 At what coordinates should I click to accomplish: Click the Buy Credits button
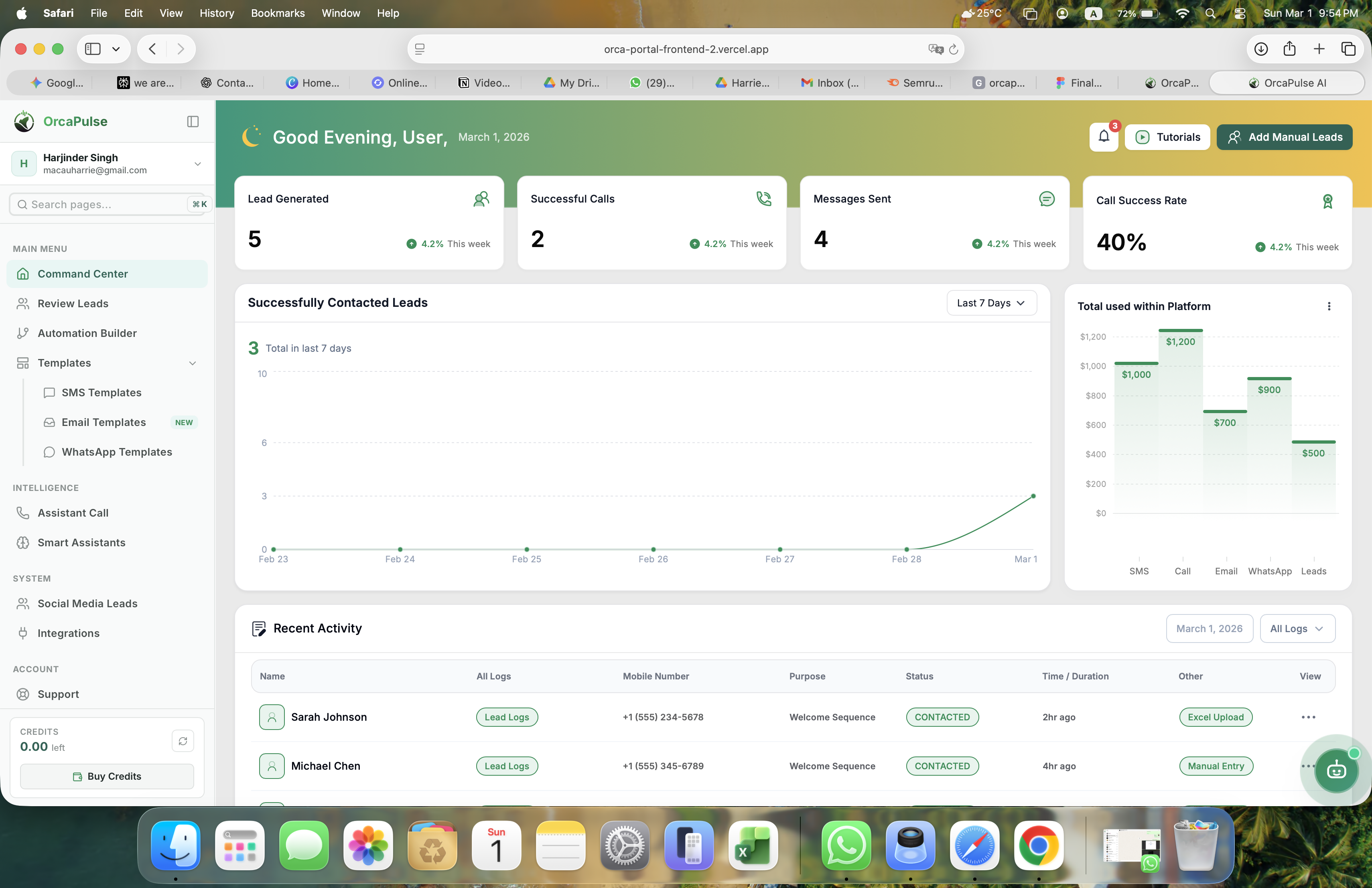[x=107, y=776]
